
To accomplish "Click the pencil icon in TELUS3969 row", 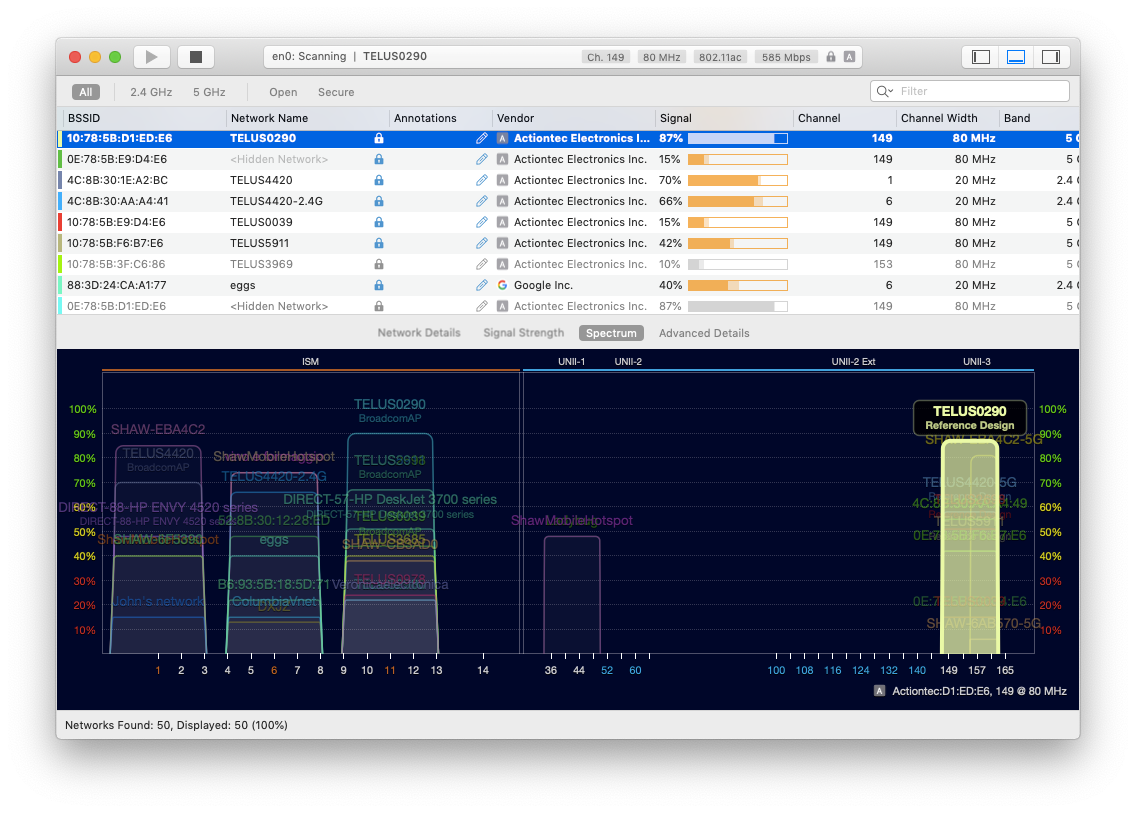I will click(482, 264).
